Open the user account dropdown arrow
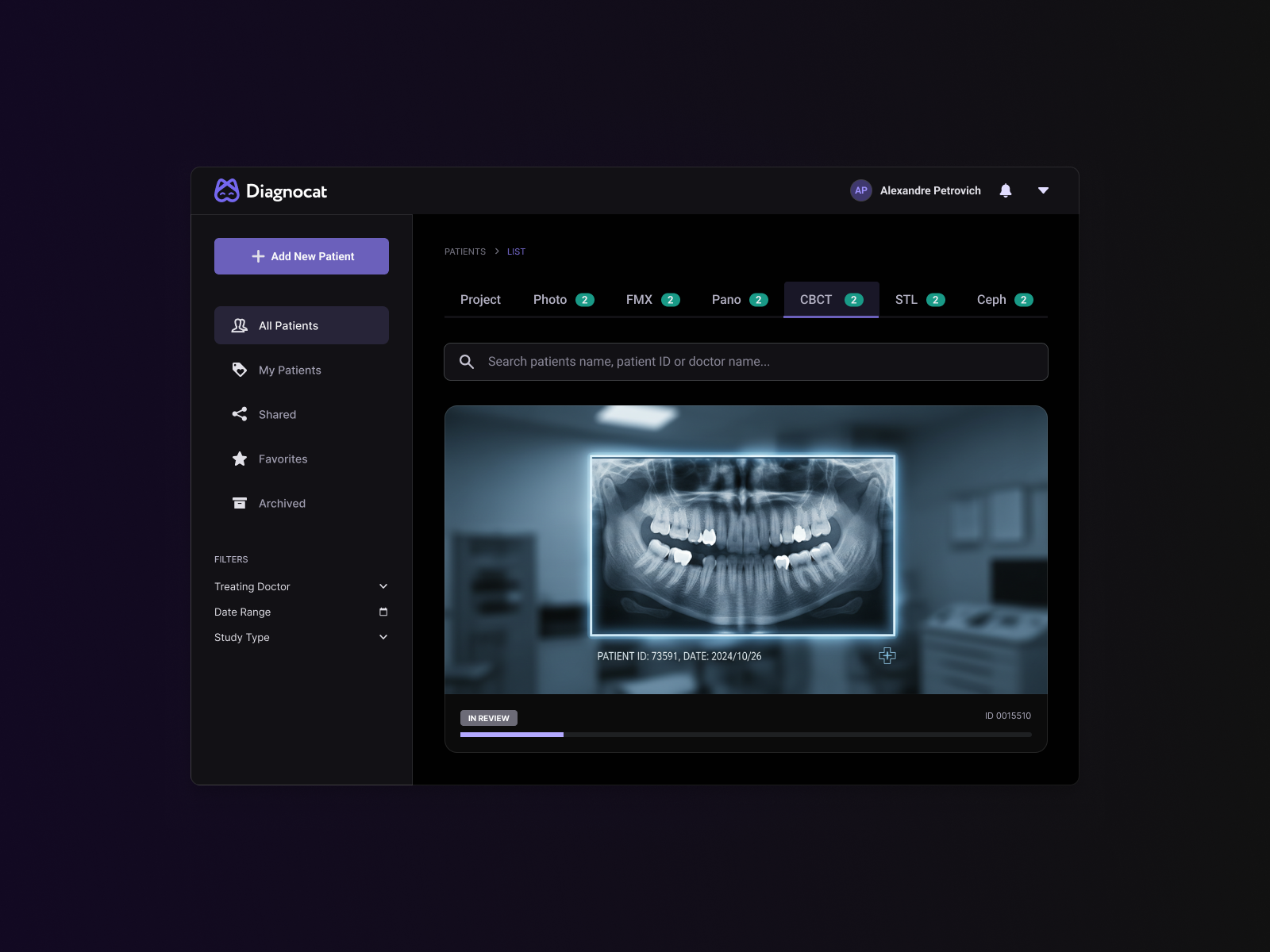 pyautogui.click(x=1043, y=190)
